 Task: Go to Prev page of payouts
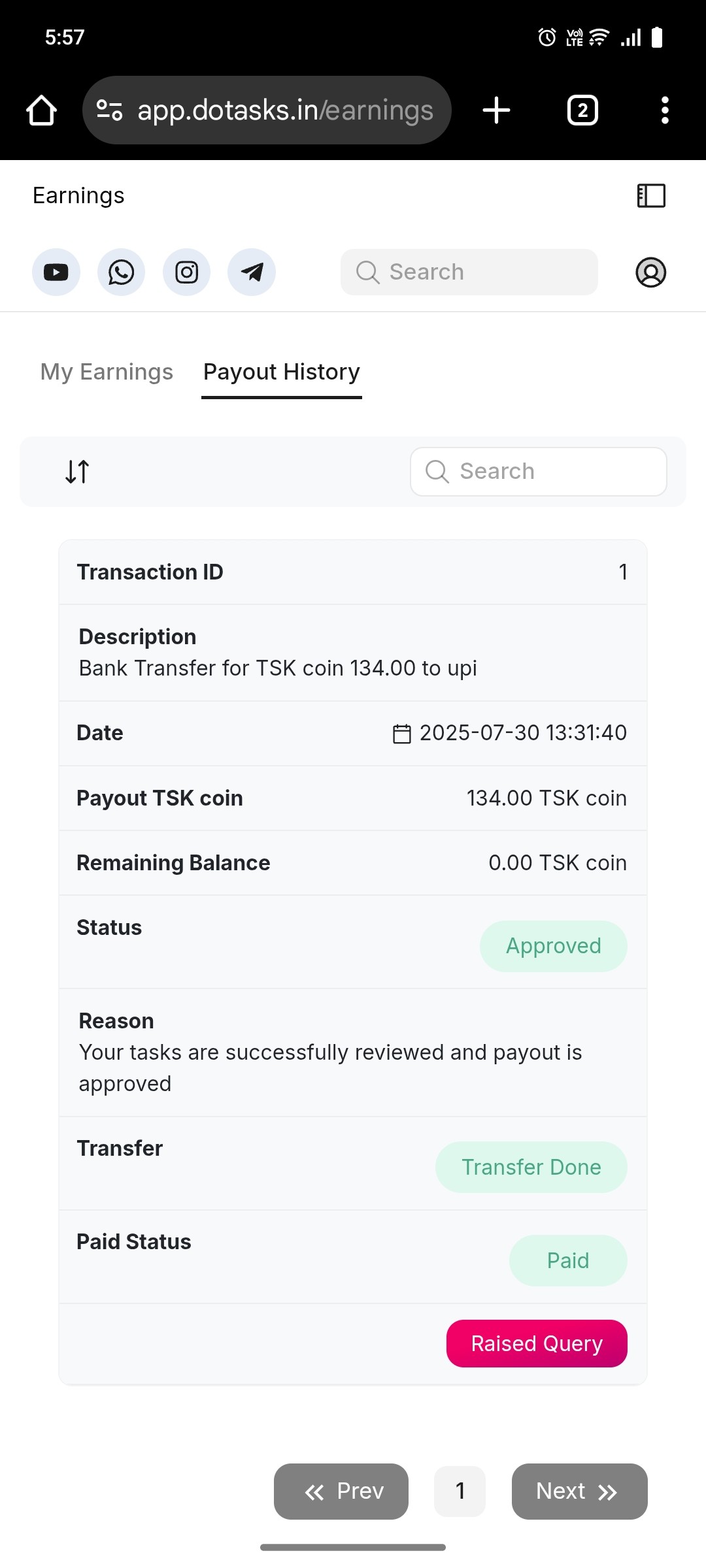click(x=341, y=1491)
